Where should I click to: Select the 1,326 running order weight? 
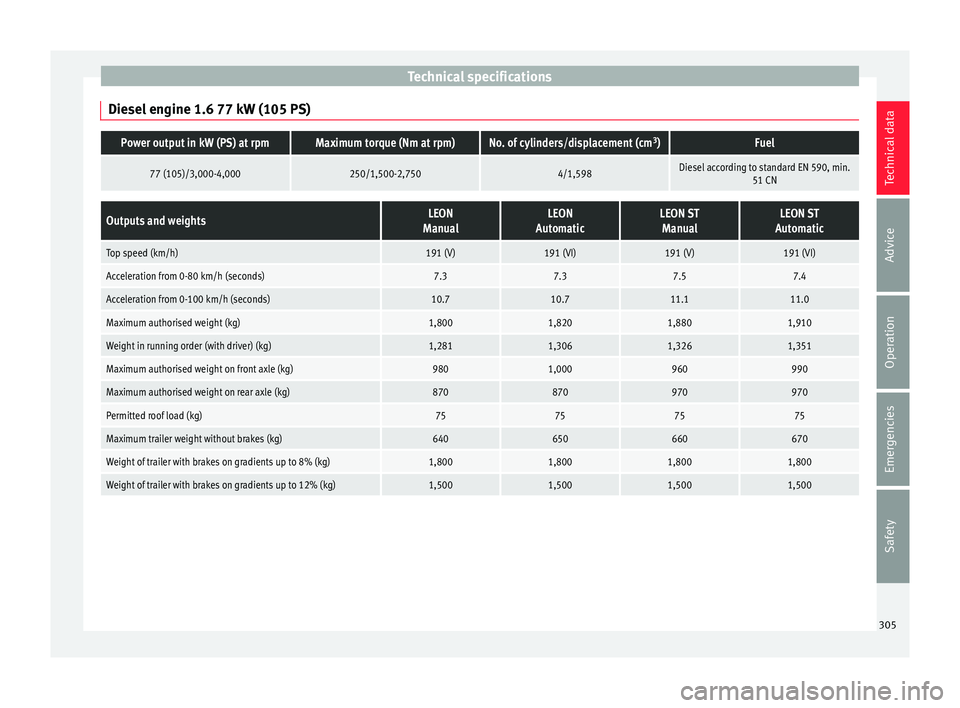(x=679, y=346)
